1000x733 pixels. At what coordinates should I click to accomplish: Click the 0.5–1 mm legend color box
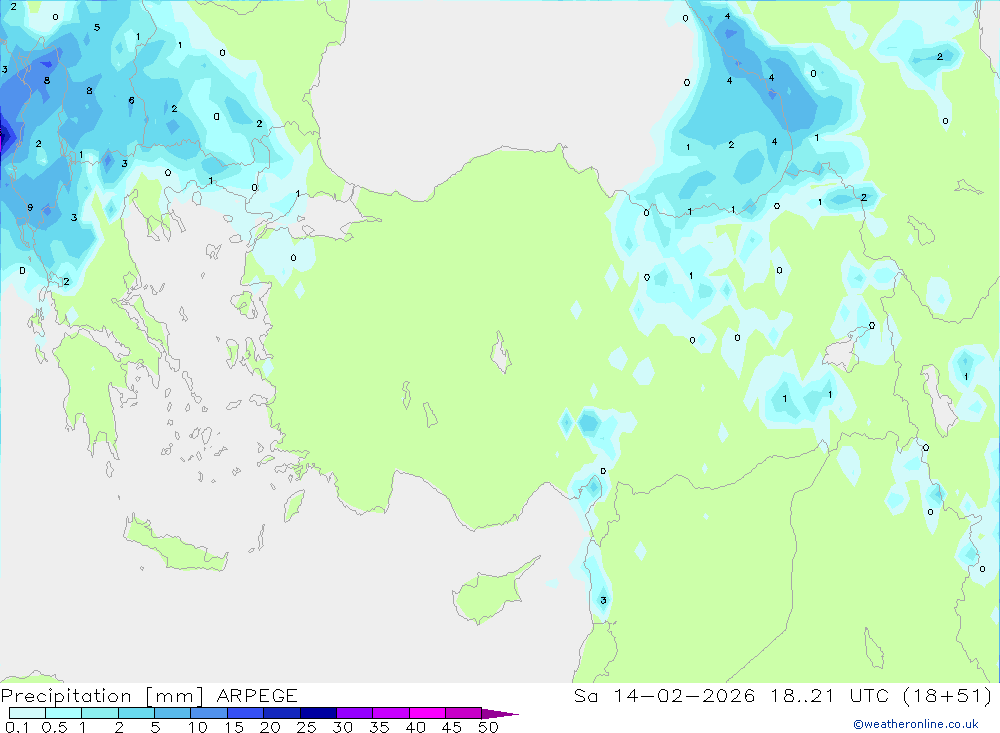coord(64,713)
